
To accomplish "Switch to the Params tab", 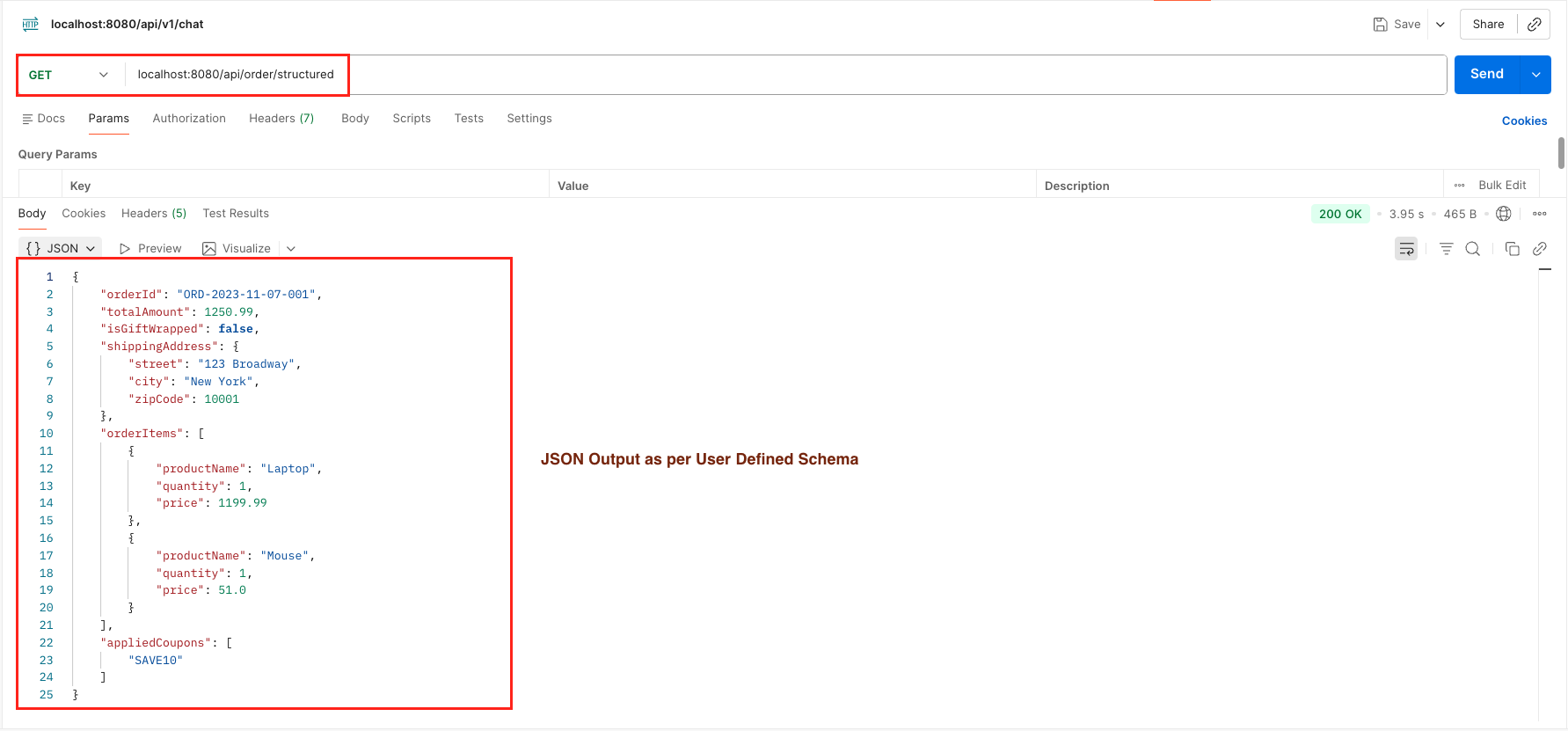I will pos(109,119).
